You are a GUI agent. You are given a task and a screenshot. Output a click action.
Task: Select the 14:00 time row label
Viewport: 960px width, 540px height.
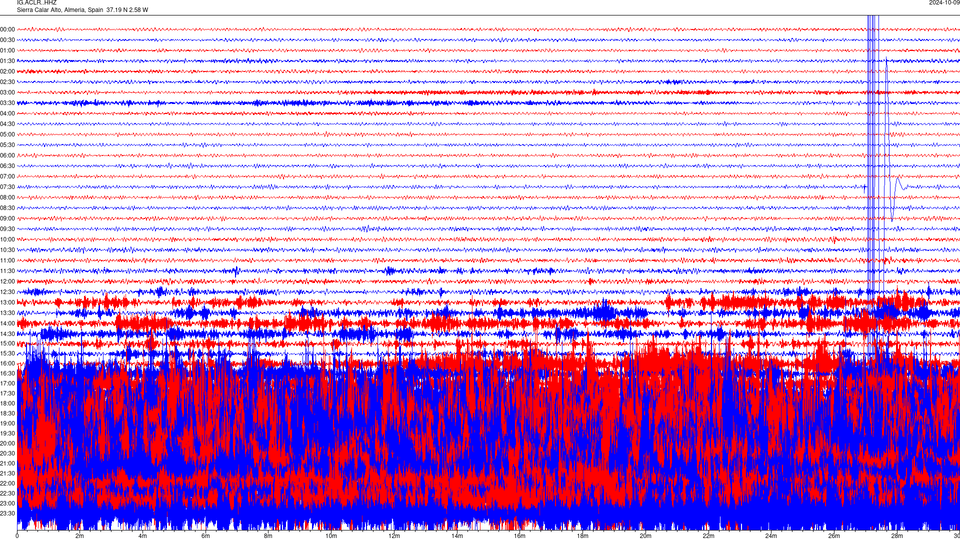[x=7, y=323]
